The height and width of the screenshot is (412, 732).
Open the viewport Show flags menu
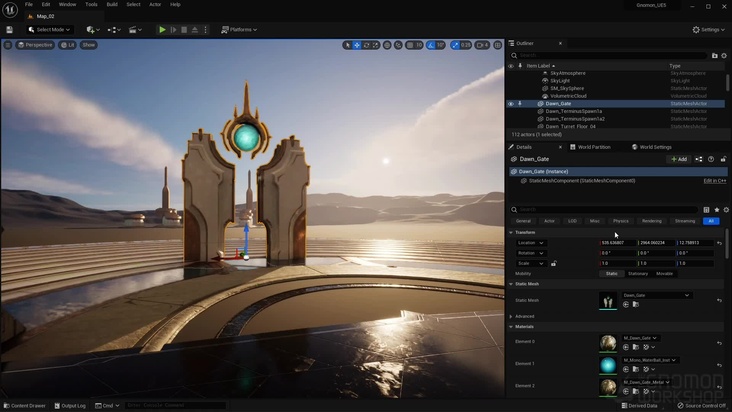click(89, 45)
